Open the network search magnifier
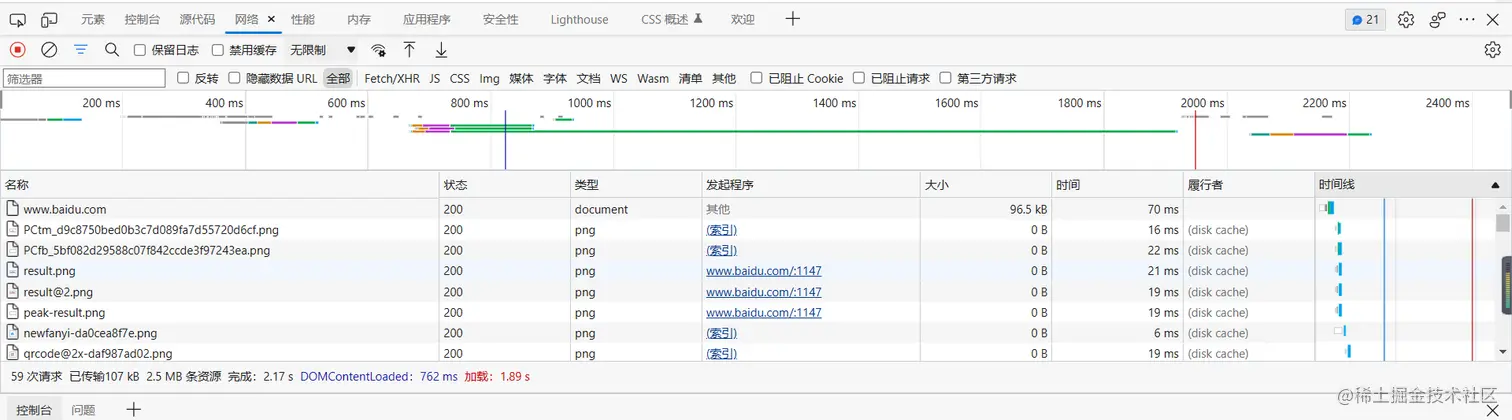 point(112,50)
